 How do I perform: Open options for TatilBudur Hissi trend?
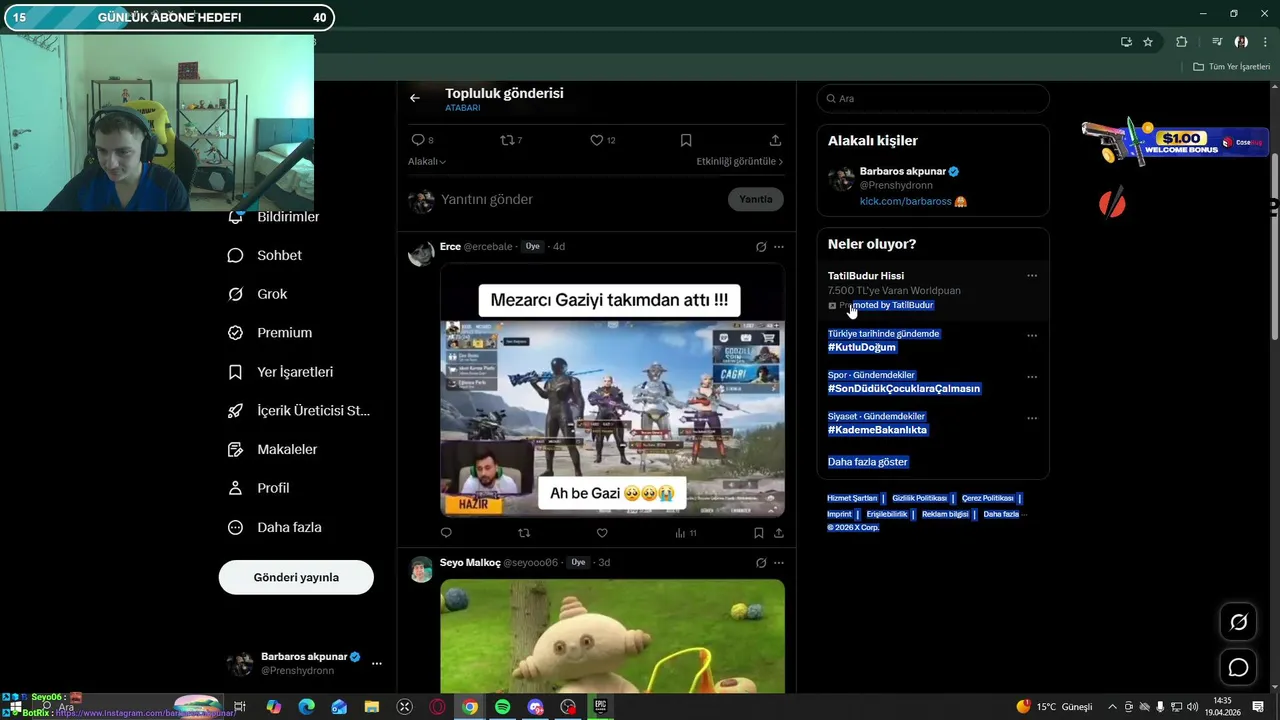pos(1032,276)
